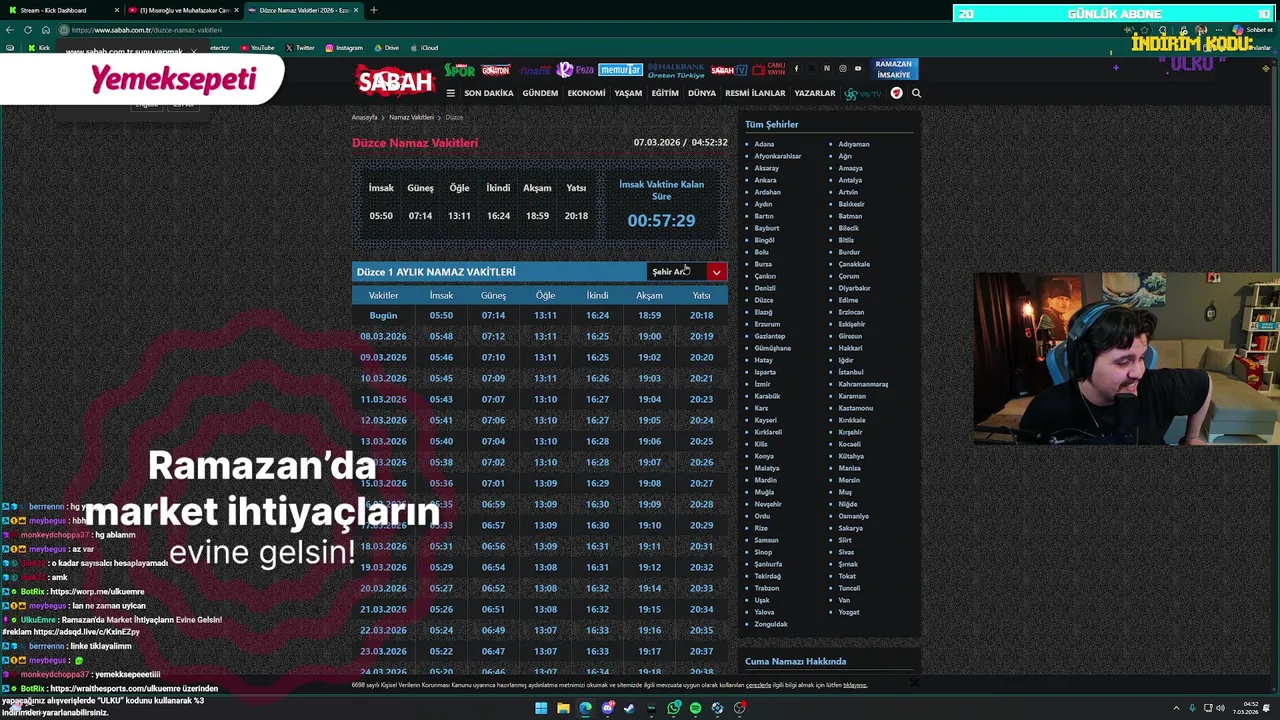
Task: Close the Düzce Namaz Vakitleri tab
Action: (356, 10)
